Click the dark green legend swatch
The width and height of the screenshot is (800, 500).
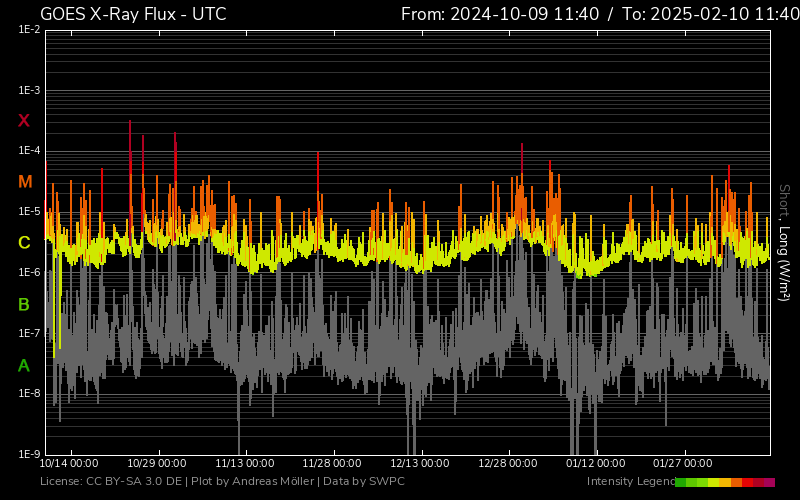point(680,482)
